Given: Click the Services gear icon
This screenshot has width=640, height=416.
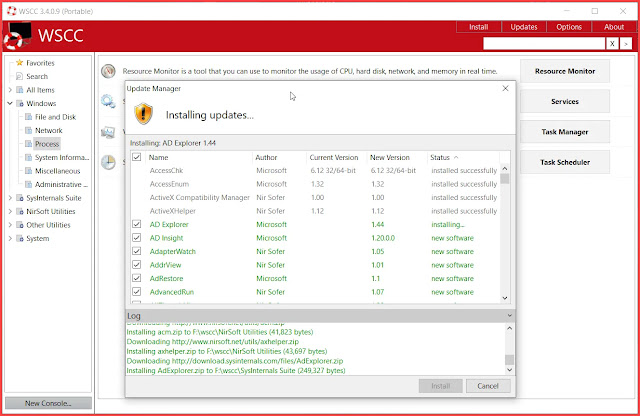Looking at the screenshot, I should click(x=108, y=101).
